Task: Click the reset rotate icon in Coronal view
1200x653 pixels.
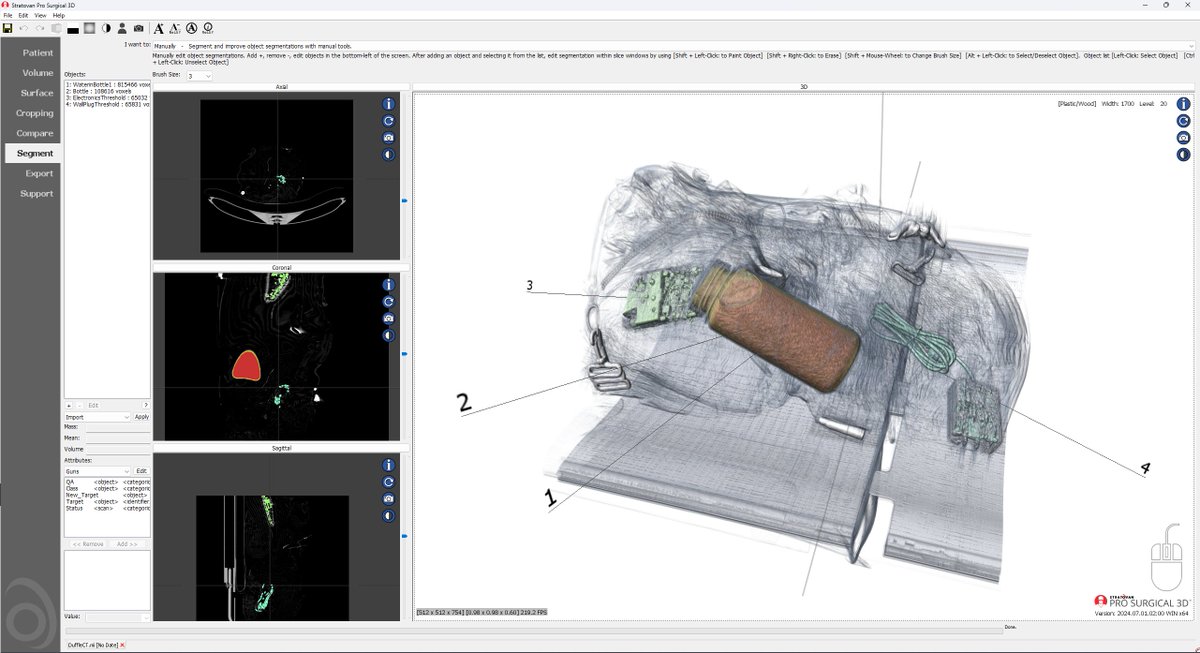Action: pos(388,302)
